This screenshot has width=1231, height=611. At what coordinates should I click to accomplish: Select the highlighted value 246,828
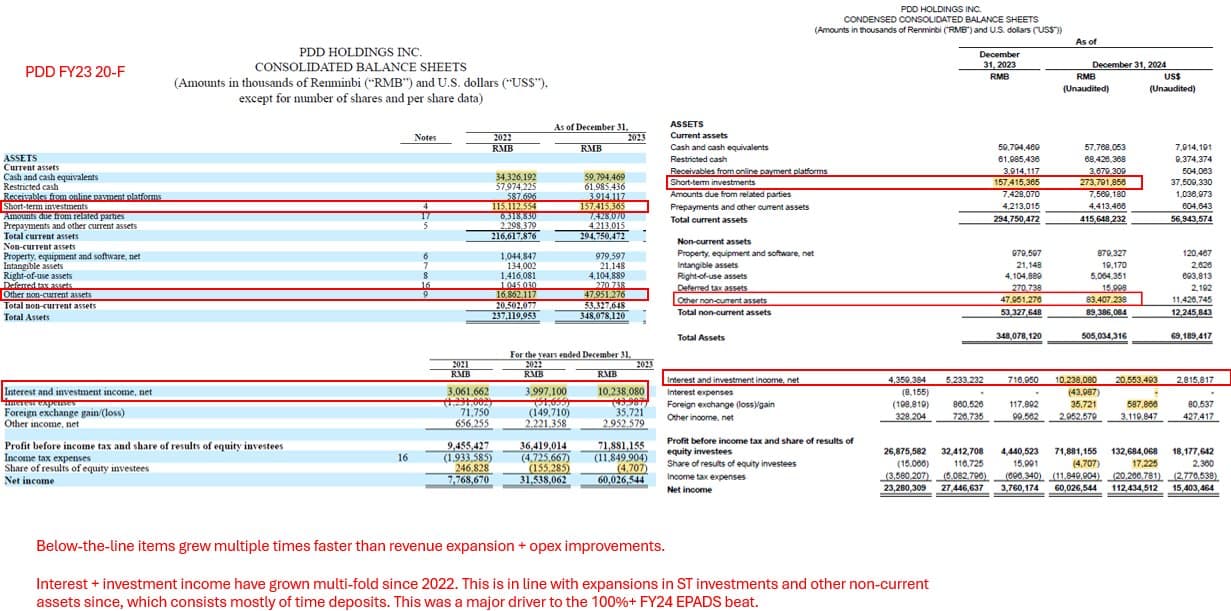(x=473, y=467)
